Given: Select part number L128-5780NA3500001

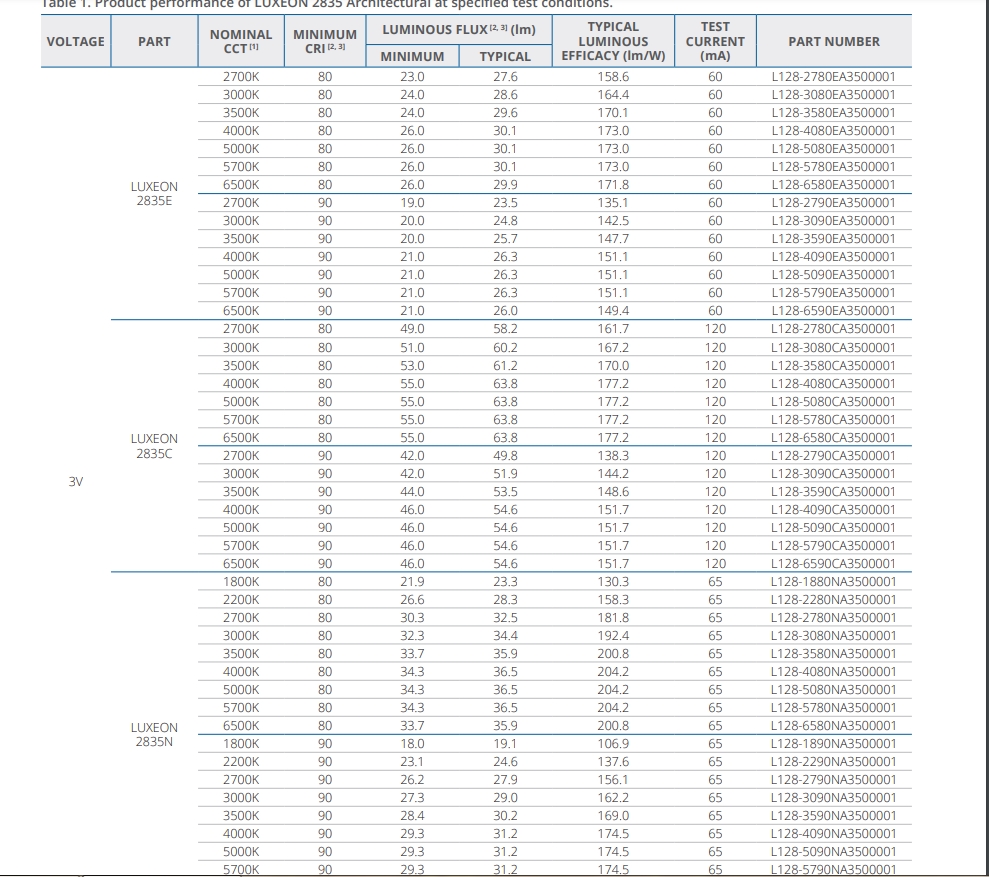Looking at the screenshot, I should click(x=834, y=707).
